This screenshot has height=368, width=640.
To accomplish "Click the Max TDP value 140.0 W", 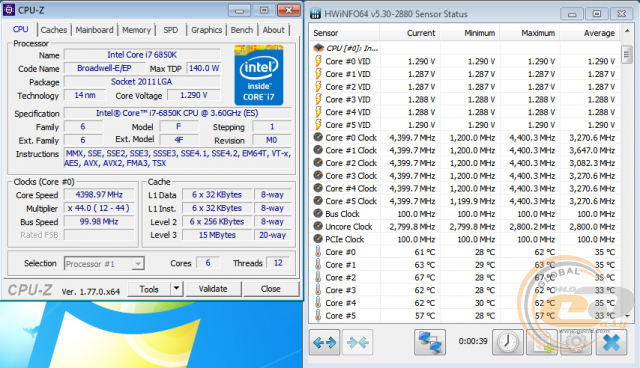I will [x=204, y=68].
